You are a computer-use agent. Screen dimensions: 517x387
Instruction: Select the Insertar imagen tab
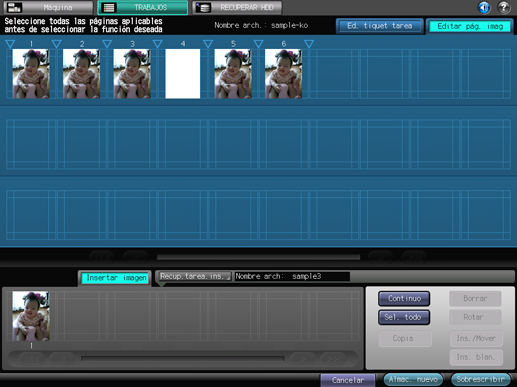[116, 278]
